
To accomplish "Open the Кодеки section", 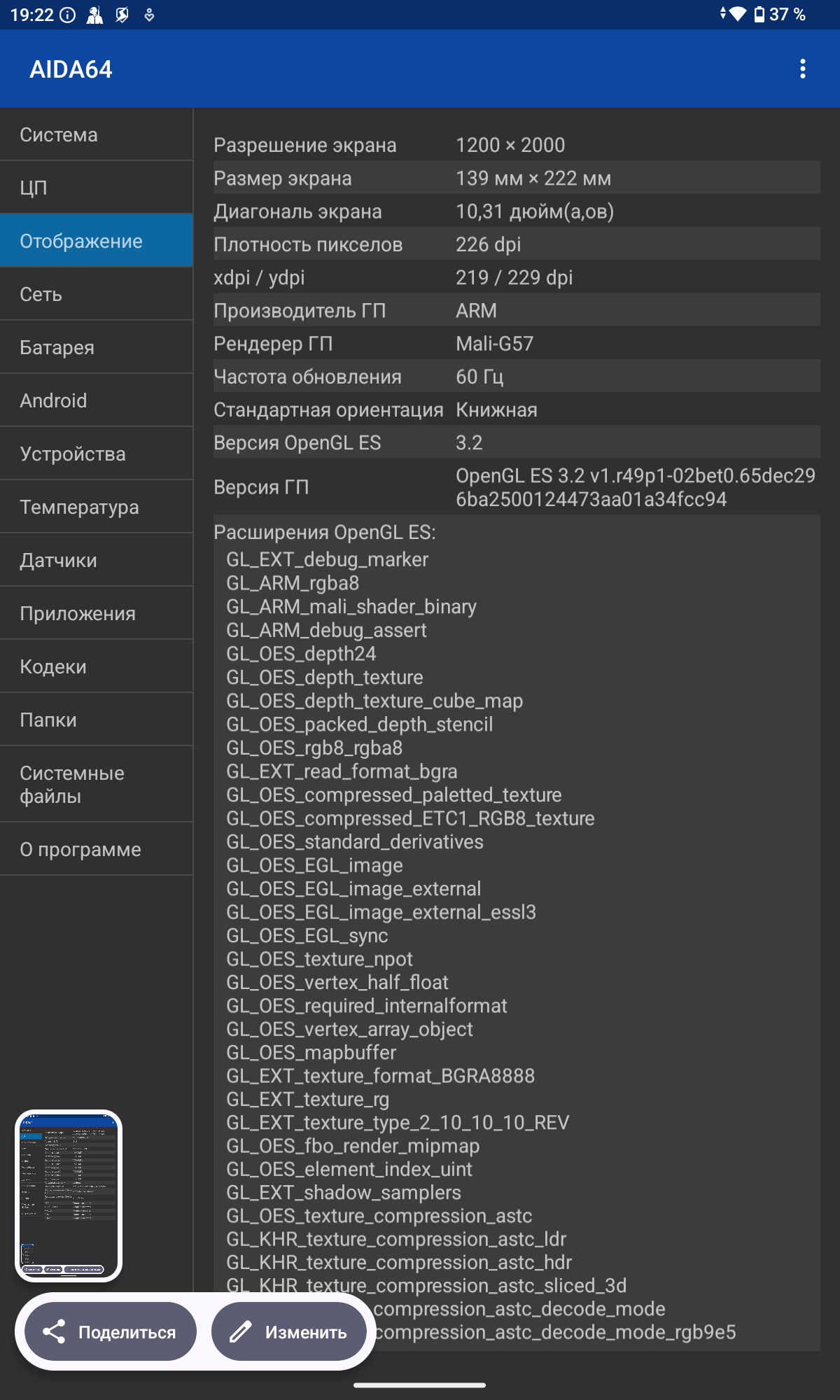I will (96, 666).
